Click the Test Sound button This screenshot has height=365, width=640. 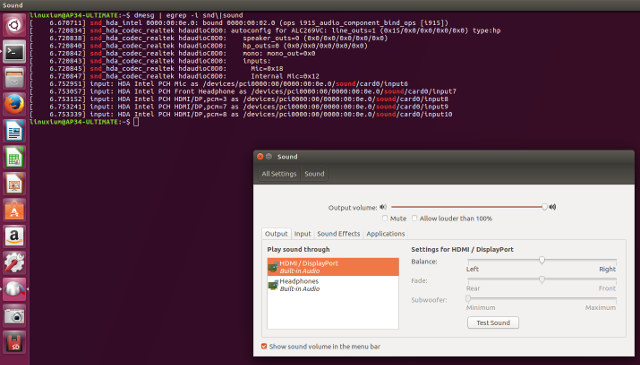(493, 323)
